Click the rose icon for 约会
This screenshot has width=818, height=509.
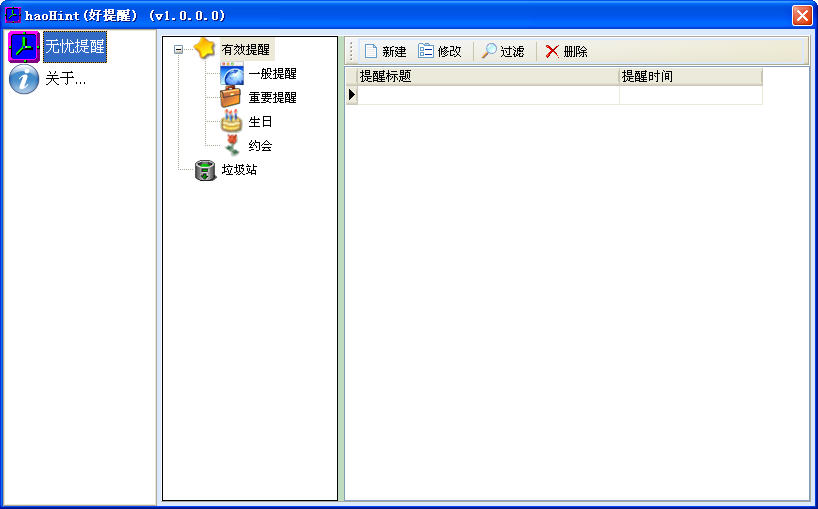tap(232, 144)
